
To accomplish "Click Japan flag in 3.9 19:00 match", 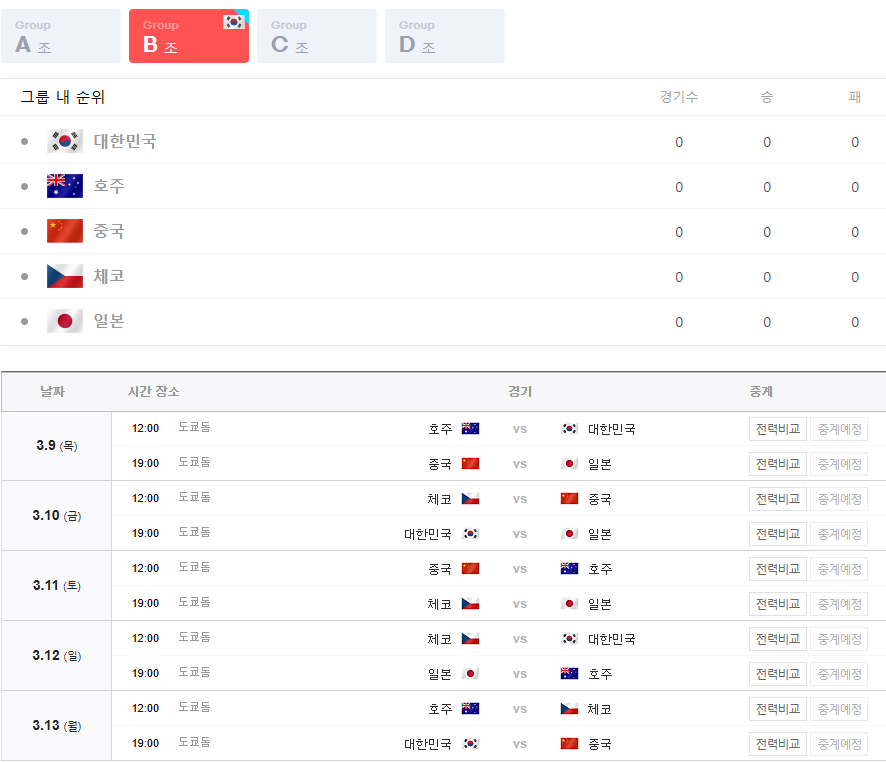I will [569, 464].
